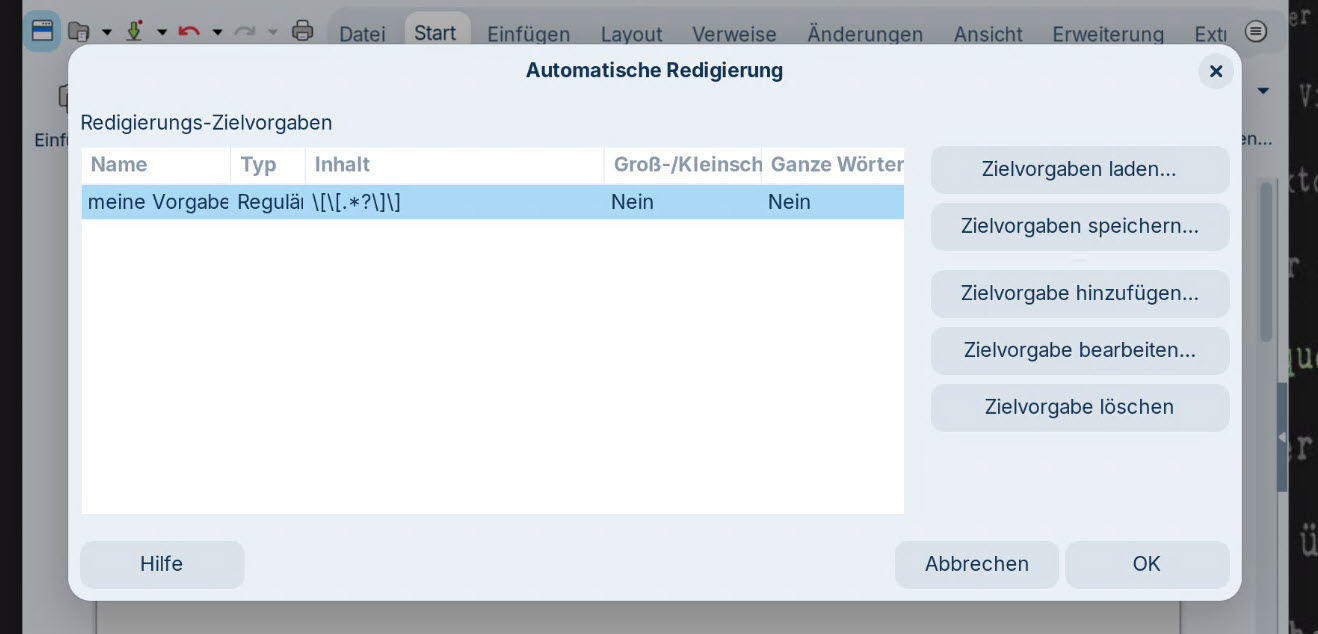
Task: Switch to the Einfügen tab
Action: 528,34
